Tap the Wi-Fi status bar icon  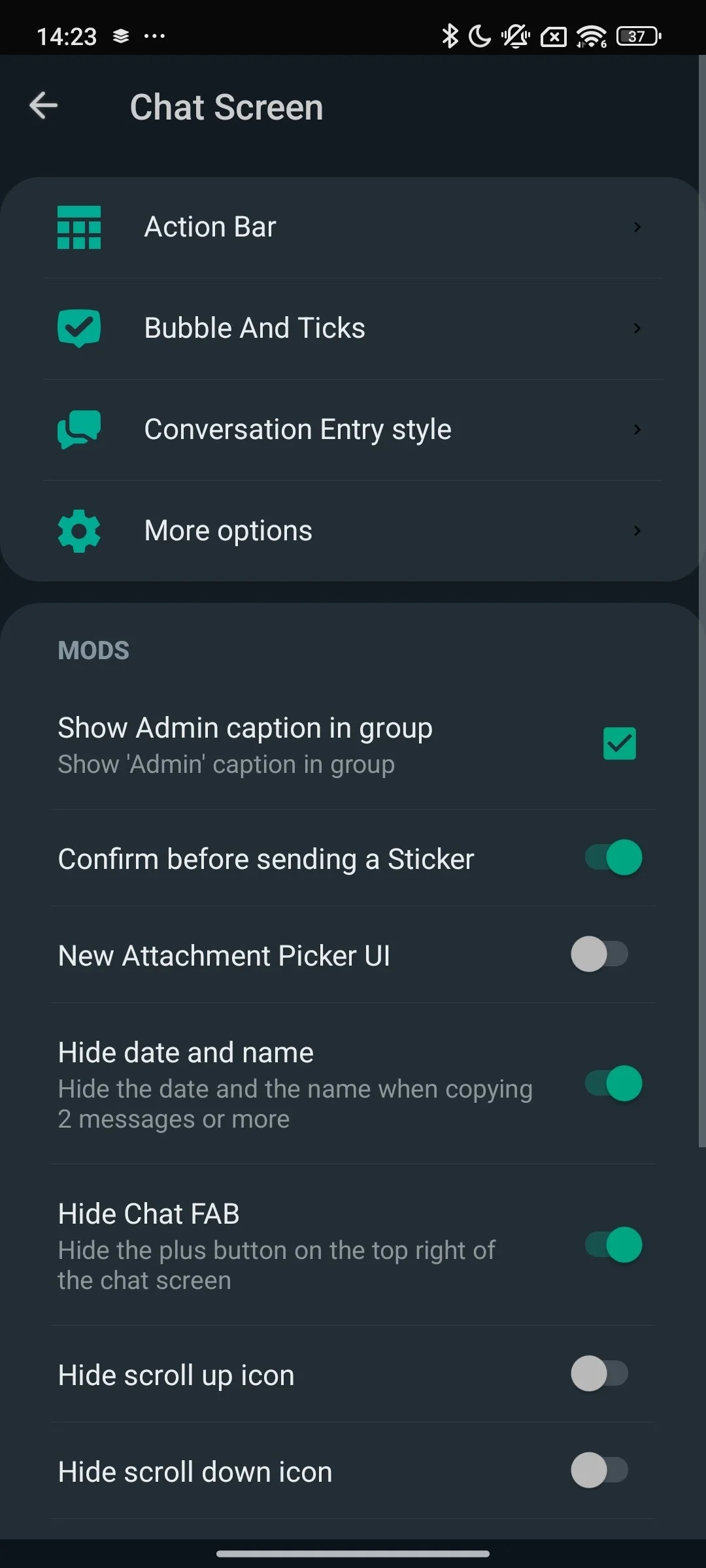tap(592, 36)
